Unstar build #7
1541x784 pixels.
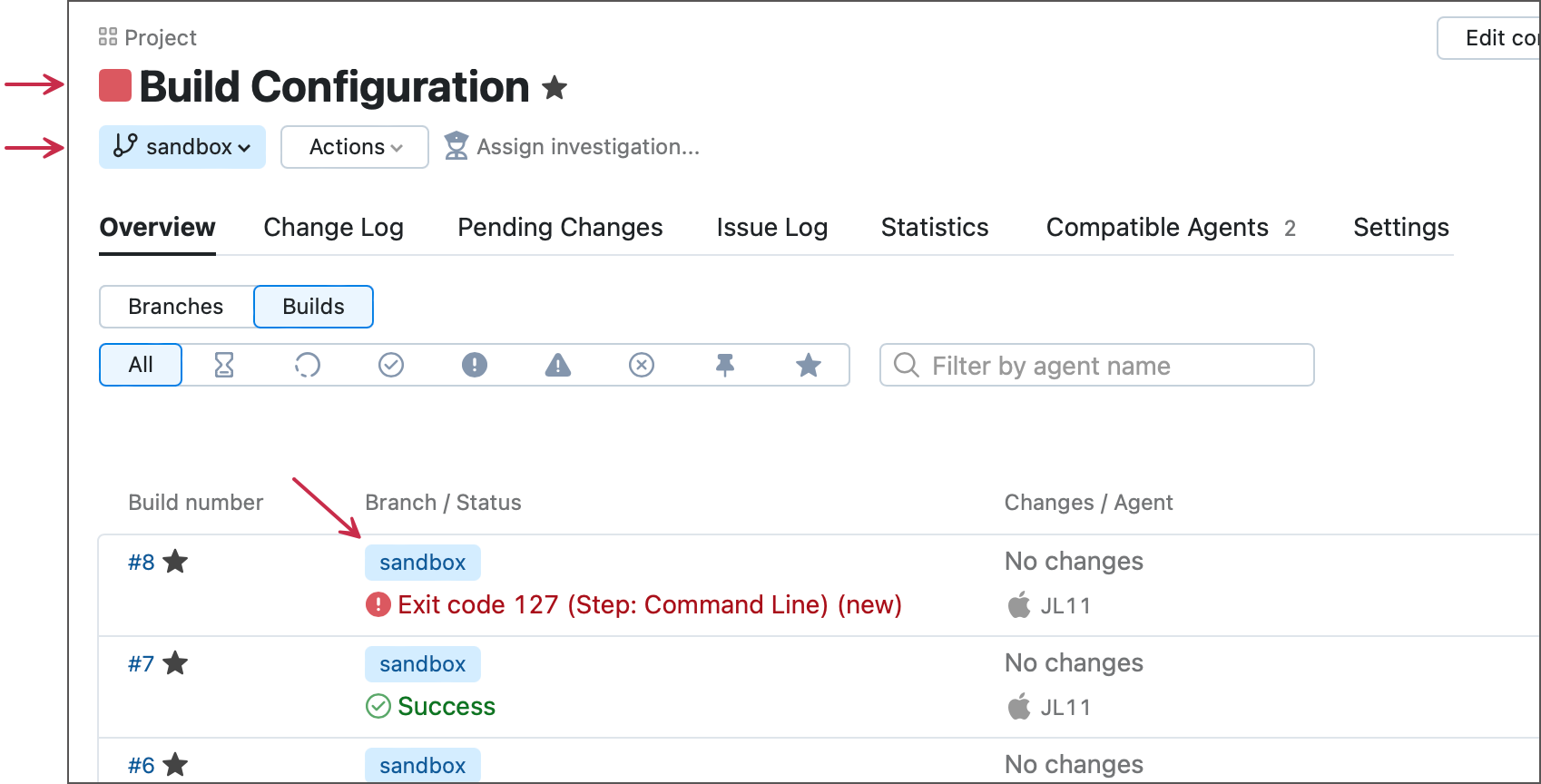coord(175,662)
